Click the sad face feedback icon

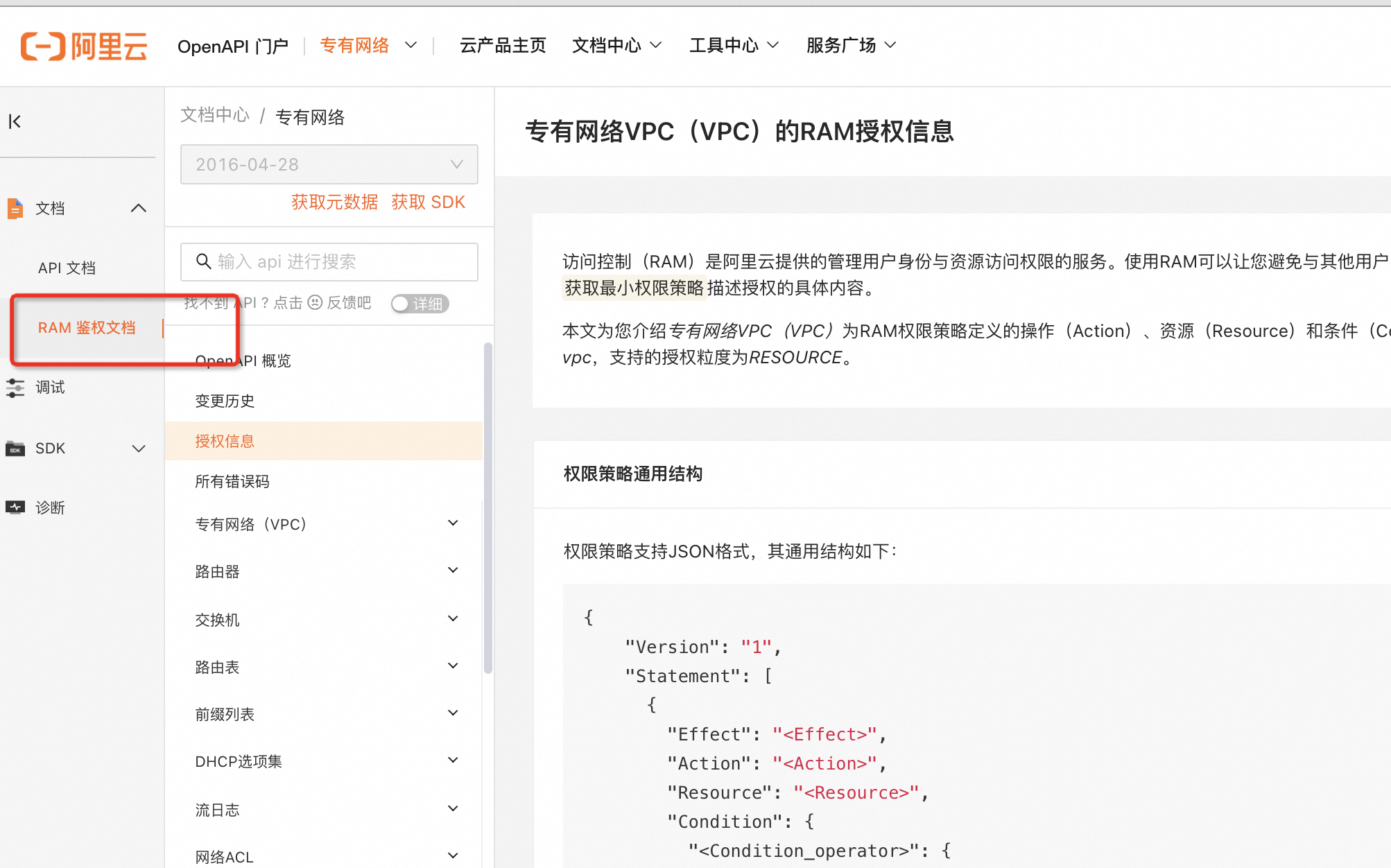(x=315, y=302)
